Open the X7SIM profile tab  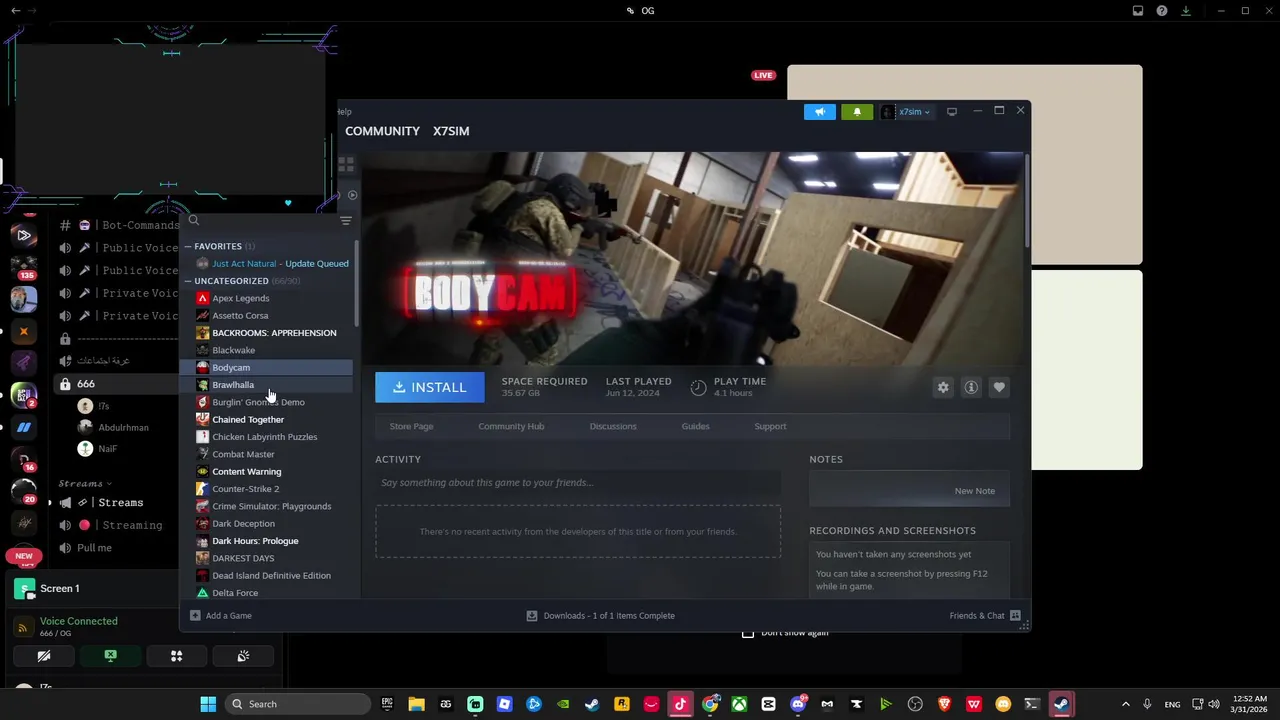(451, 131)
